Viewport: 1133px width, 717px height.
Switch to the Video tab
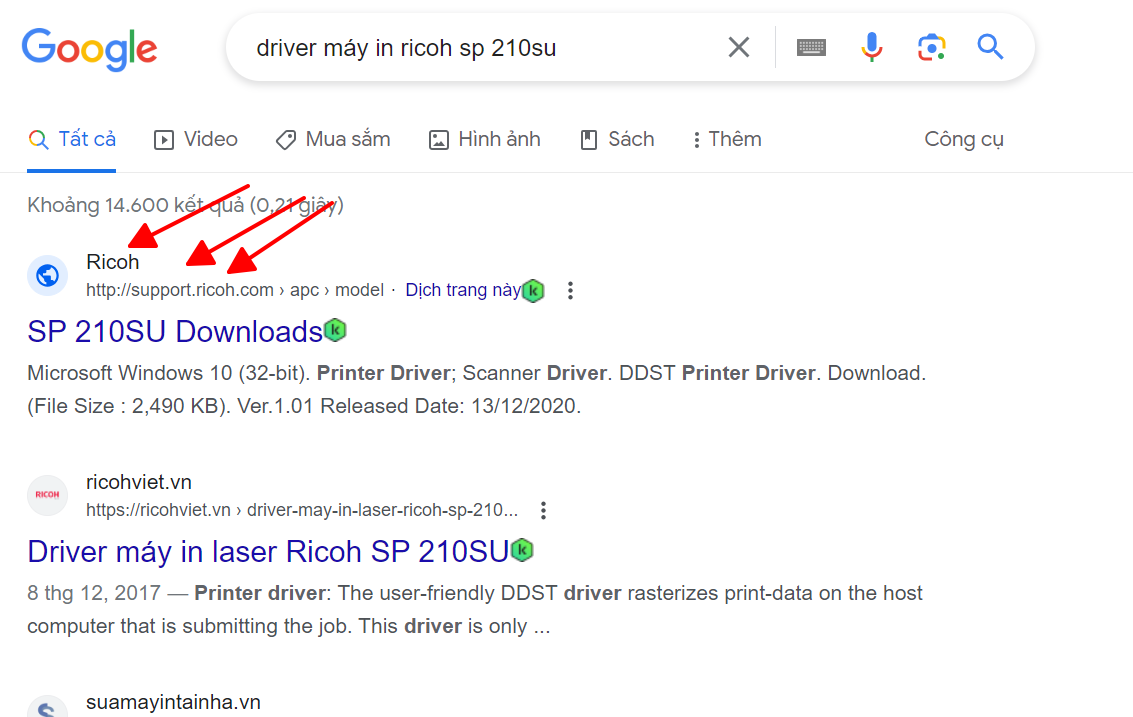click(196, 139)
